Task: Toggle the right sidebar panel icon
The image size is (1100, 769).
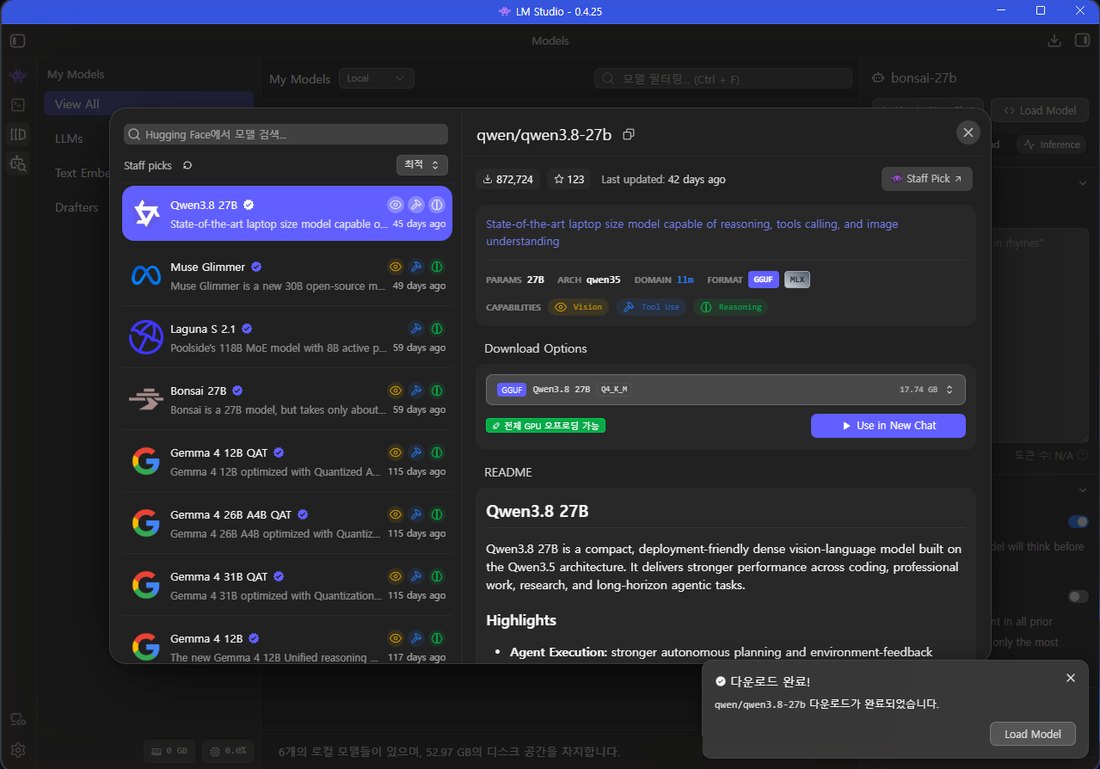Action: 1082,41
